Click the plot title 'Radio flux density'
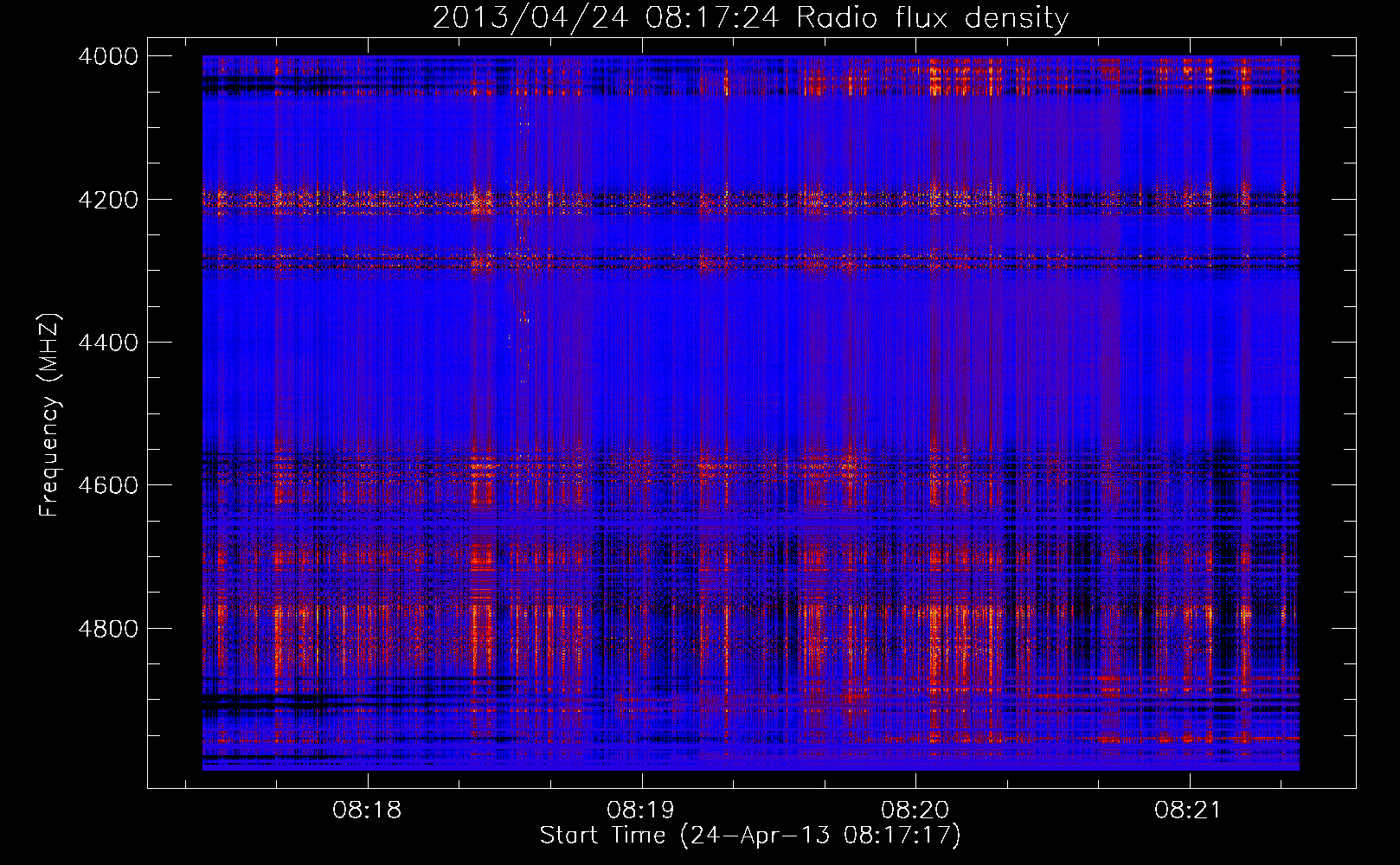Viewport: 1400px width, 865px height. click(x=933, y=18)
